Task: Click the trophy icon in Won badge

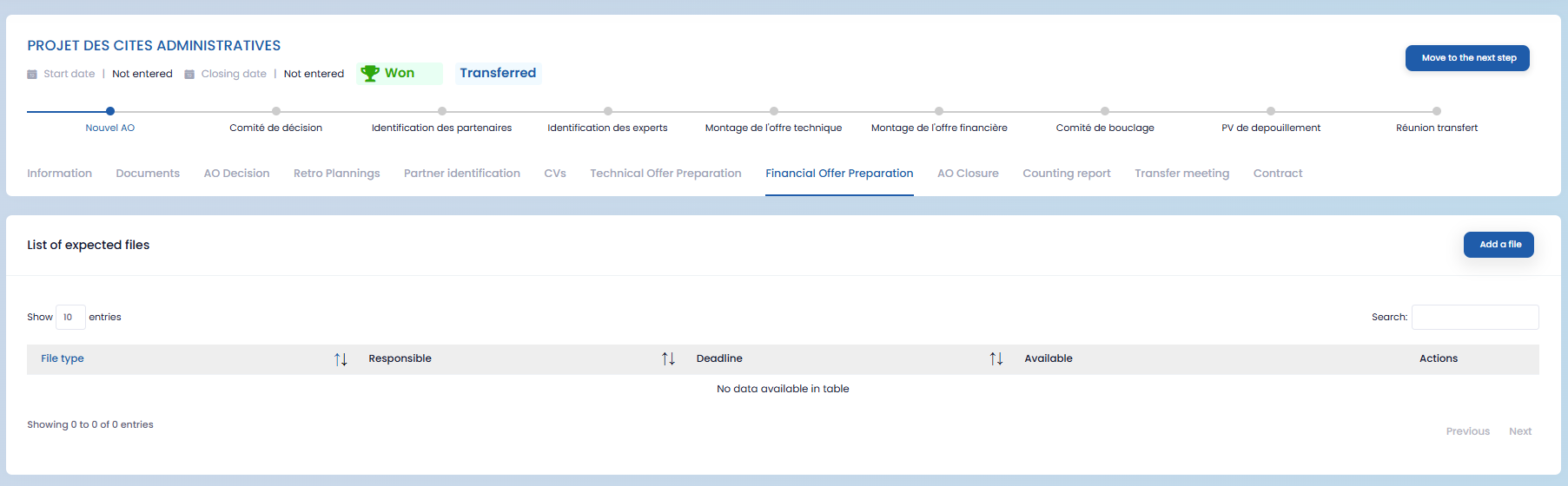Action: coord(370,73)
